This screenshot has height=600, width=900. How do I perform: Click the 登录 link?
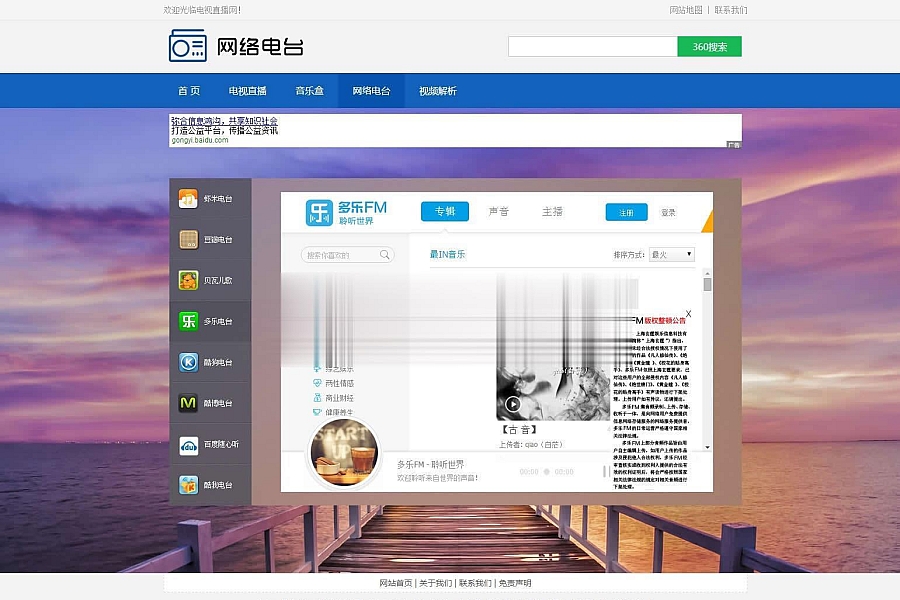coord(668,212)
